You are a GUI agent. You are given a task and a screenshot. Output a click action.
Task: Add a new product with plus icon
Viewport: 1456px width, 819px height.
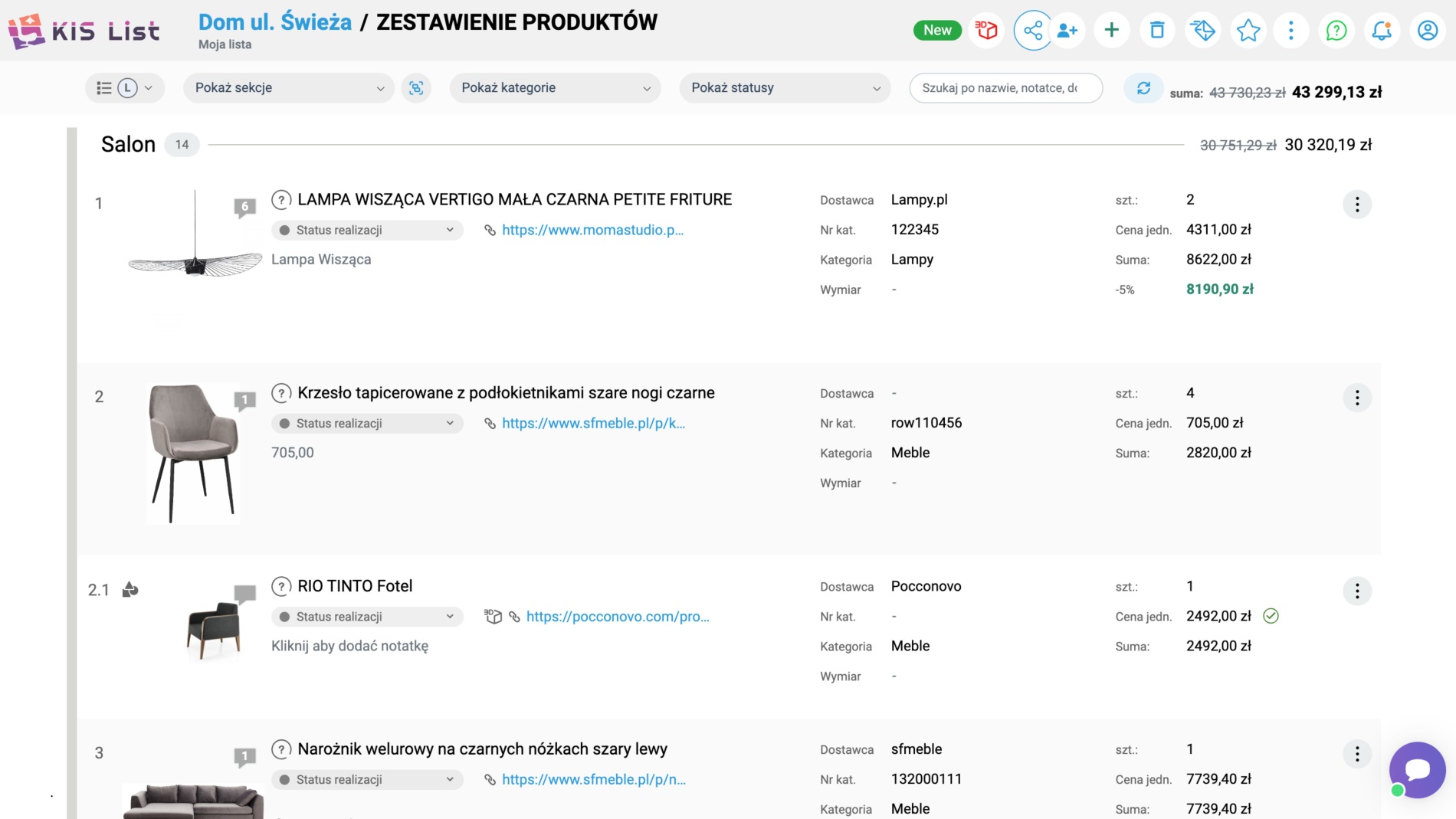[x=1111, y=31]
